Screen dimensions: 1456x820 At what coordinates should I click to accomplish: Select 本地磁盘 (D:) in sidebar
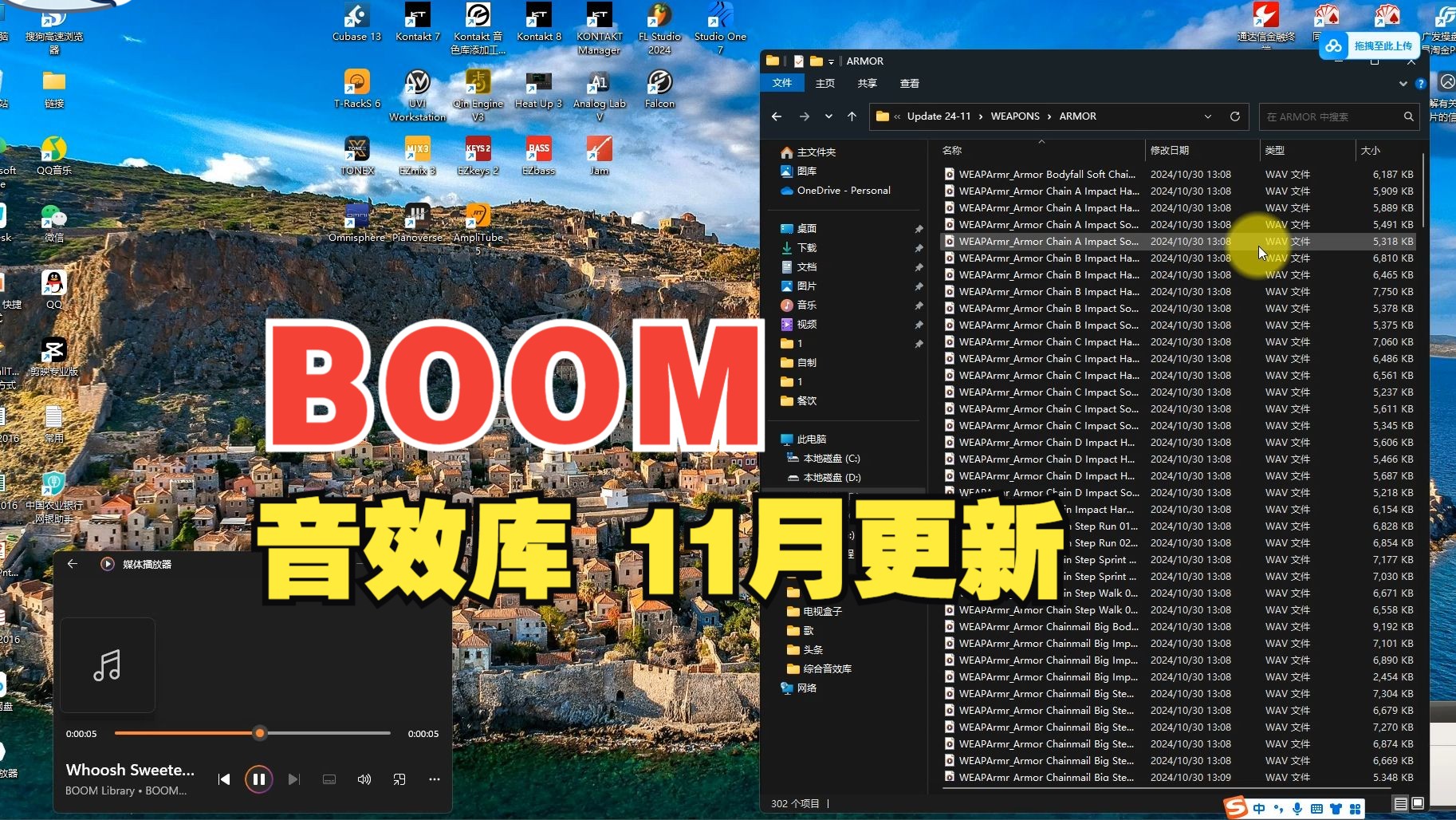pos(832,478)
